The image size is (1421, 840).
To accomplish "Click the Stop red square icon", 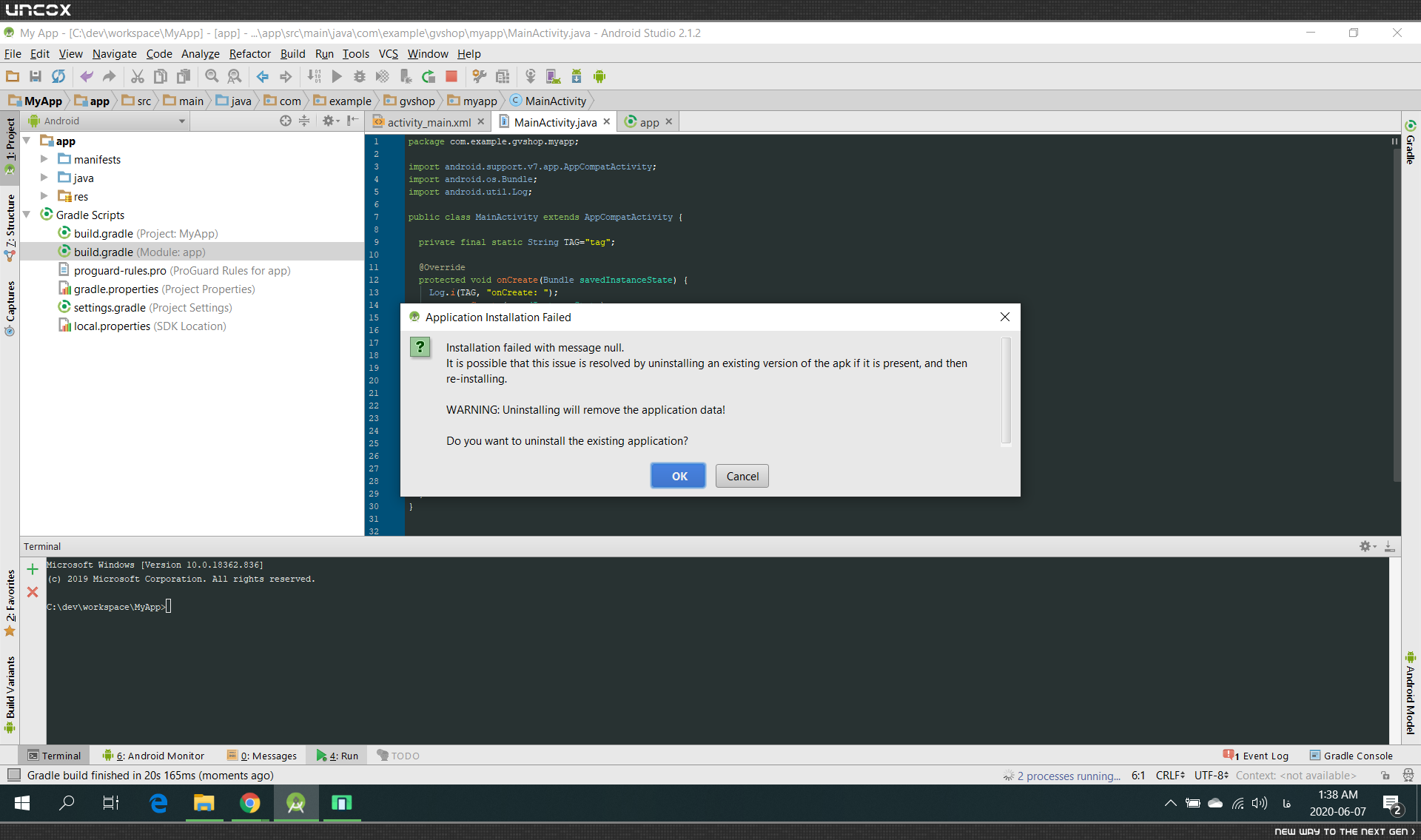I will (x=451, y=76).
